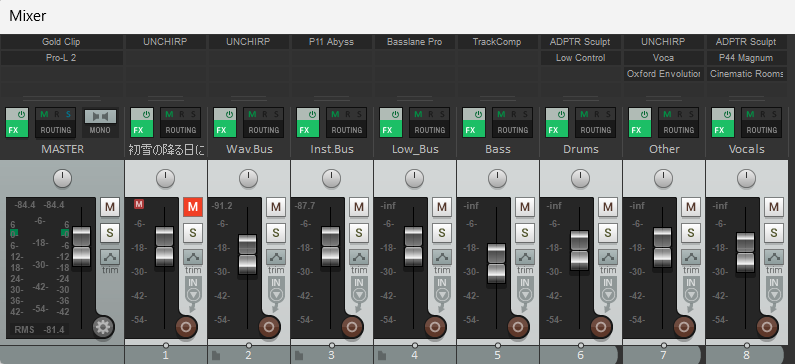Open envelope button on Drums track

[608, 257]
